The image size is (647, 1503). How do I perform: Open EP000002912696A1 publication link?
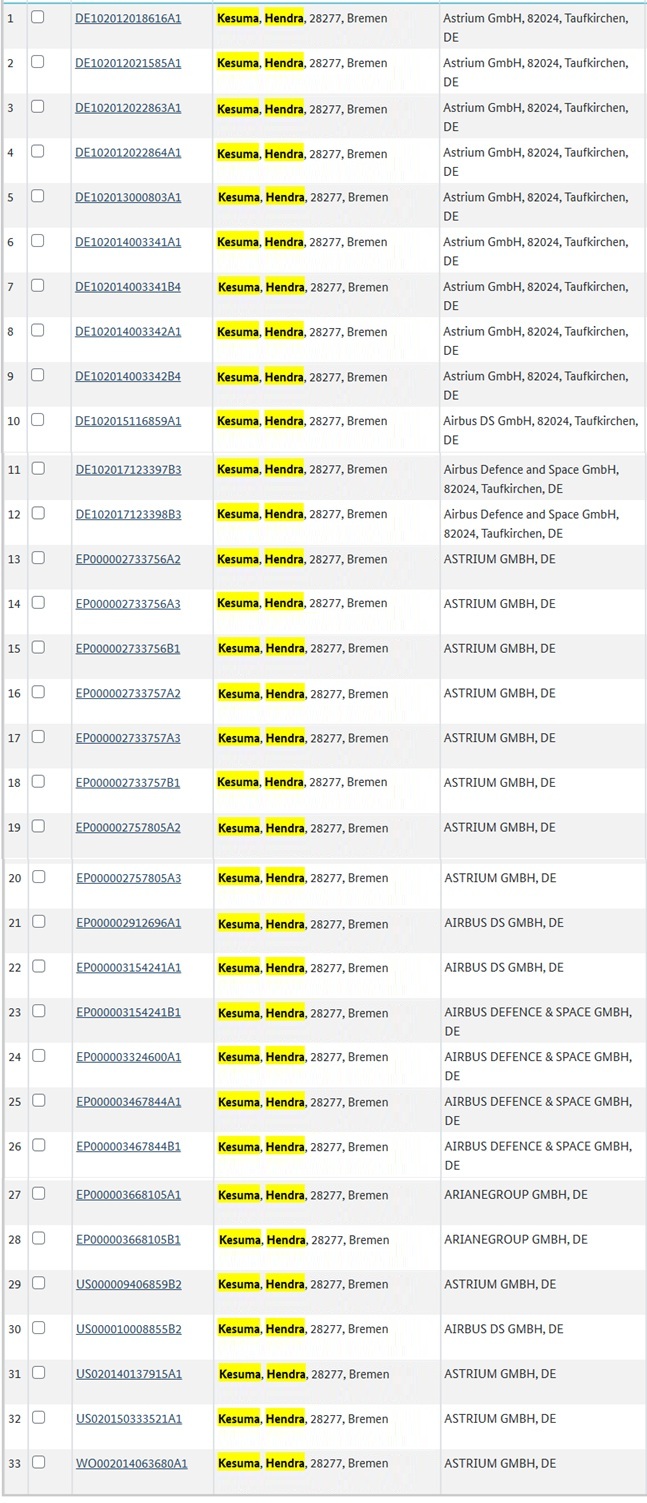coord(129,923)
